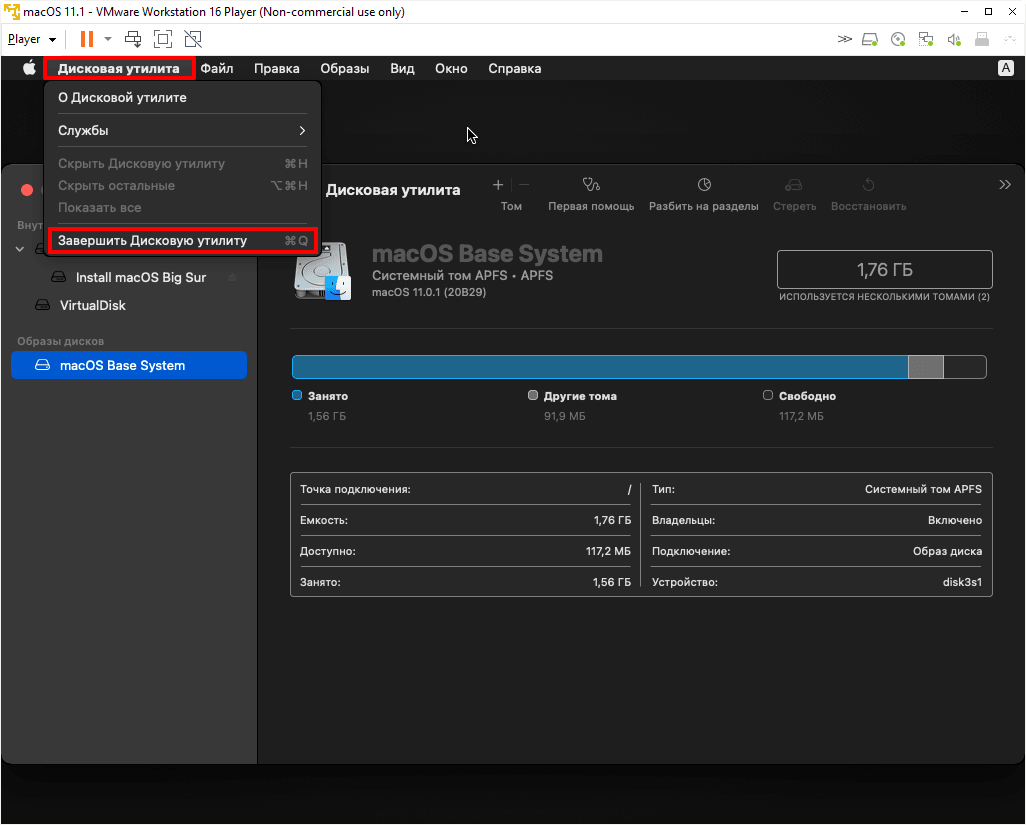Toggle VMware Unity mode icon
This screenshot has height=825, width=1026.
tap(193, 39)
